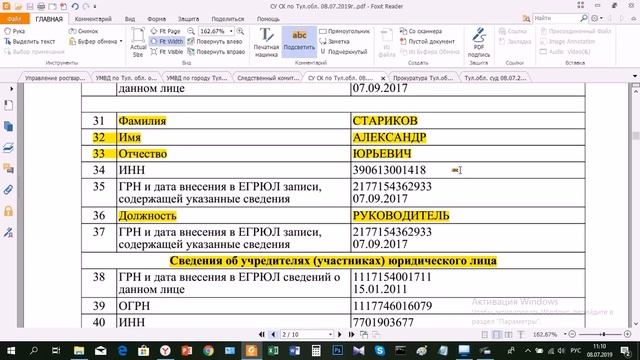Viewport: 640px width, 360px height.
Task: Open the Помощь ribbon tab
Action: click(268, 19)
